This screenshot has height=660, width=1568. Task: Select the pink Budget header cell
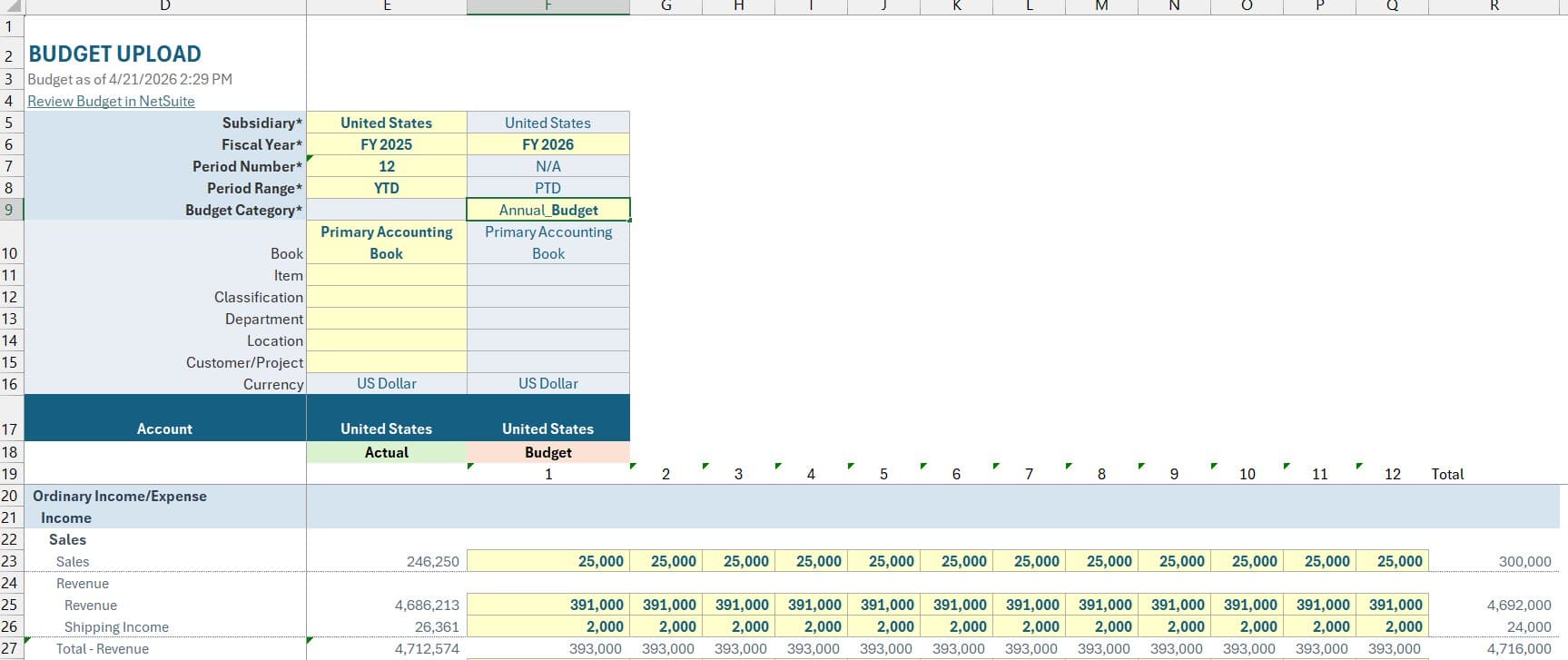[x=548, y=452]
